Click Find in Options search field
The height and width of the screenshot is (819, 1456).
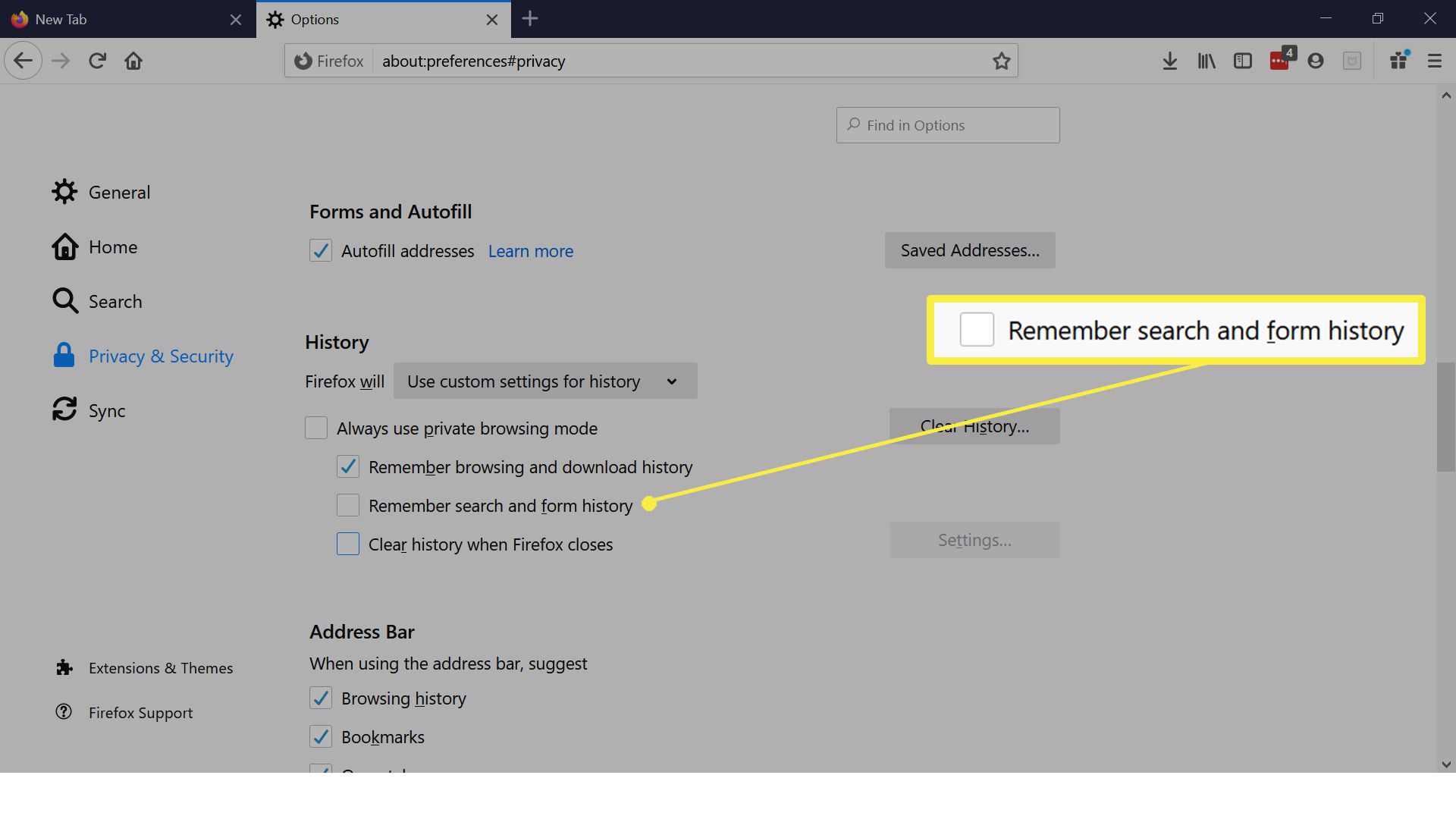tap(948, 124)
